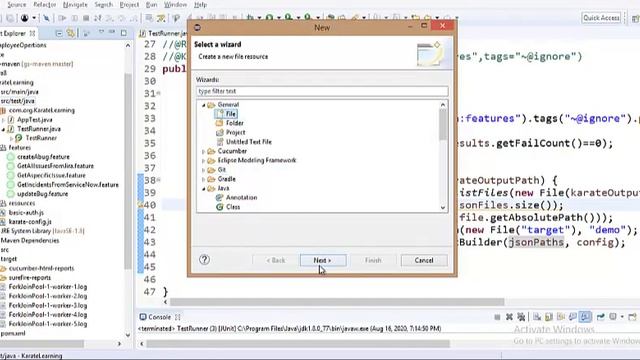Select Class under Java wizards
This screenshot has width=640, height=360.
[228, 207]
